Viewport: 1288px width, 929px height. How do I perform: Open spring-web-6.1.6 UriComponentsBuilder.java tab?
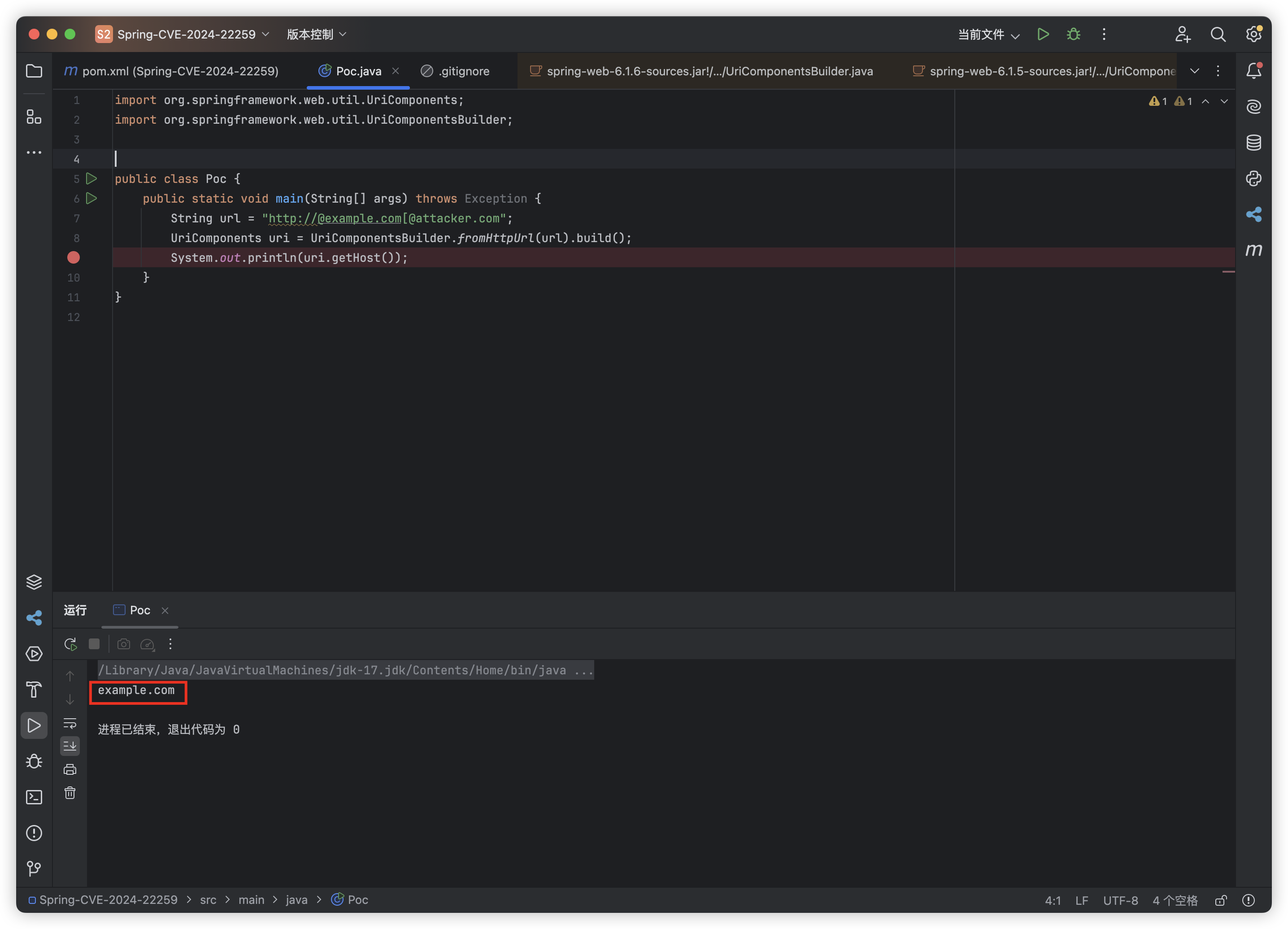click(x=701, y=71)
